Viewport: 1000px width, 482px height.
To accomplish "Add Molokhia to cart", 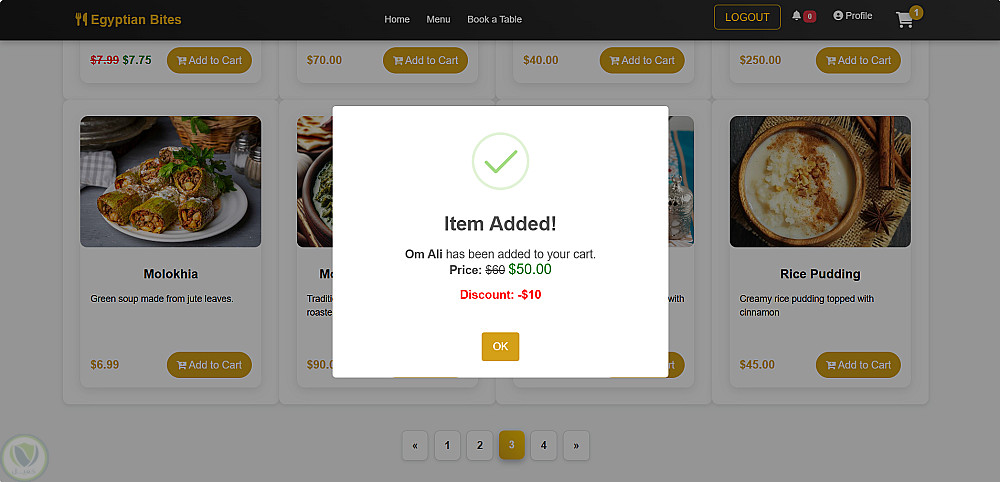I will point(209,365).
